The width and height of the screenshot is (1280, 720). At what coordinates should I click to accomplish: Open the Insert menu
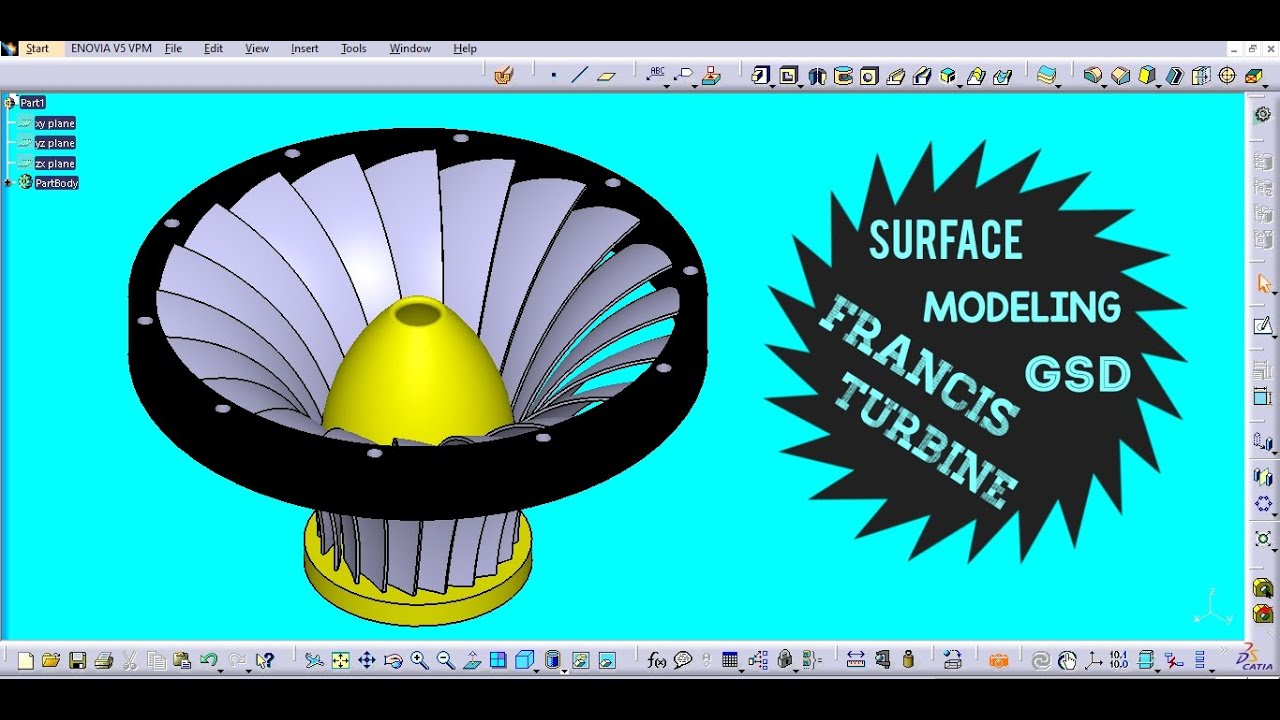point(305,48)
